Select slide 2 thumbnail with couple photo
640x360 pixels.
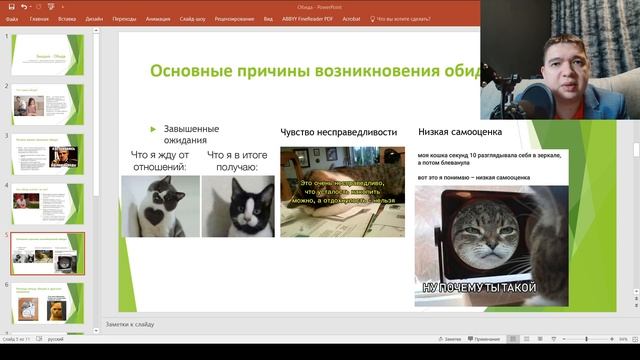[47, 104]
